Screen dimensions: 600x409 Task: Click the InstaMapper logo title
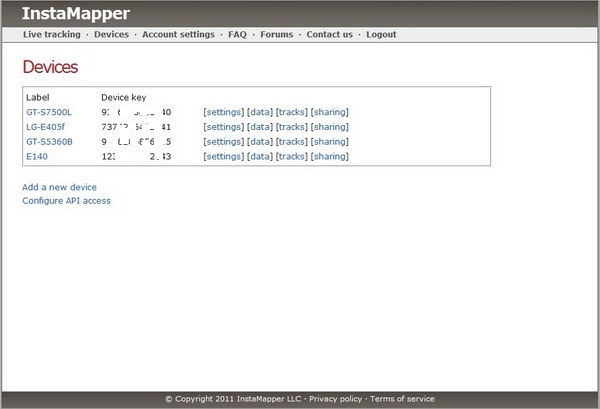76,14
